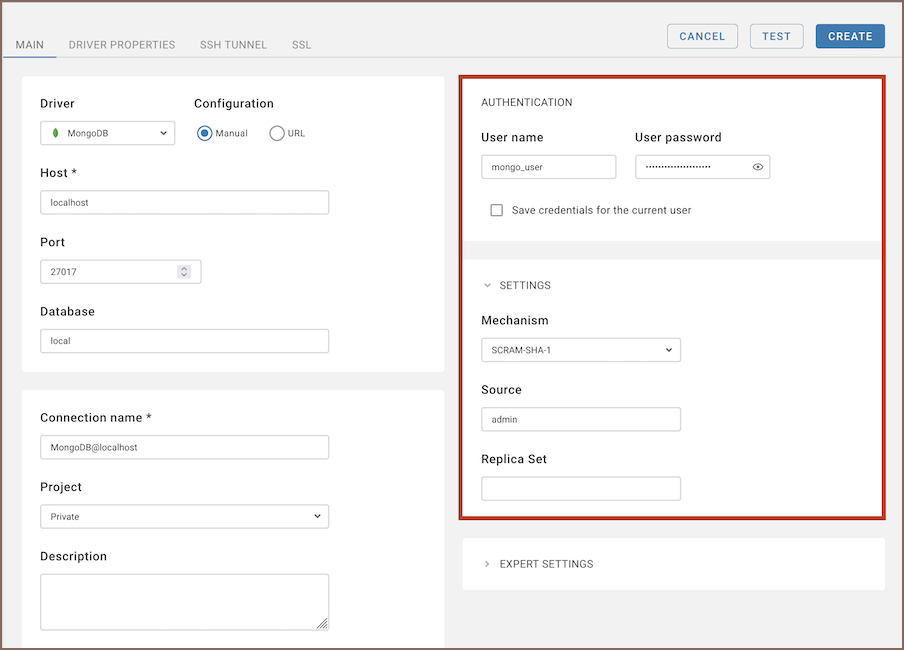Show password using the eye icon
Screen dimensions: 904x650
tap(758, 167)
